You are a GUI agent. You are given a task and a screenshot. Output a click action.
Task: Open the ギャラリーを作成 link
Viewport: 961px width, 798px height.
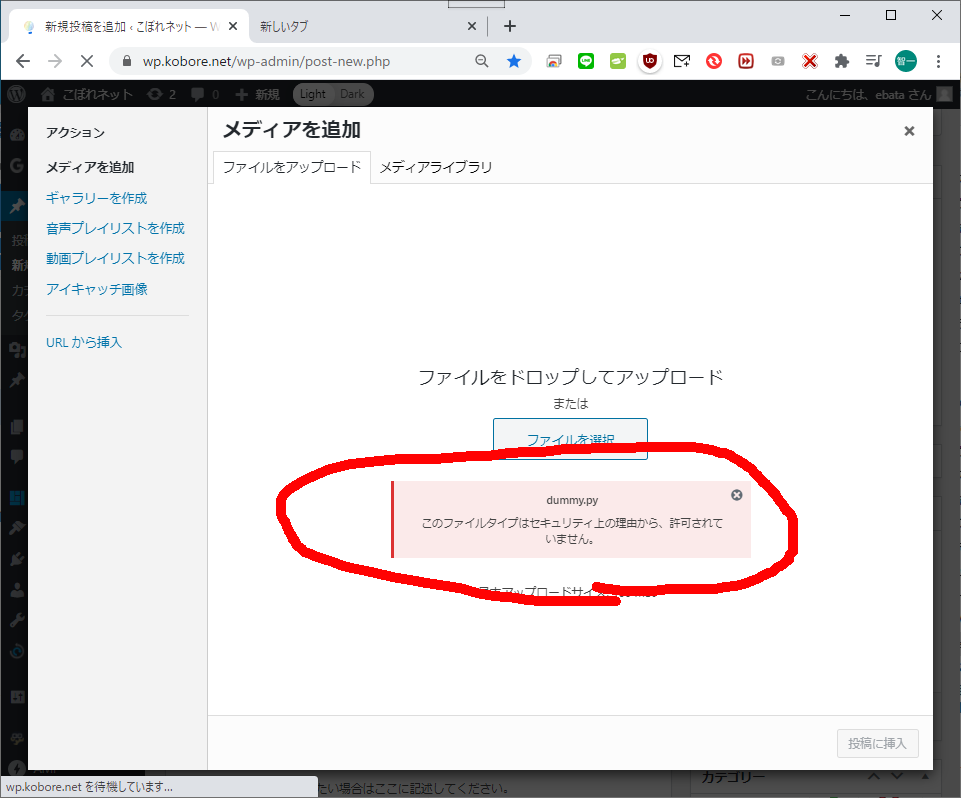pyautogui.click(x=97, y=198)
